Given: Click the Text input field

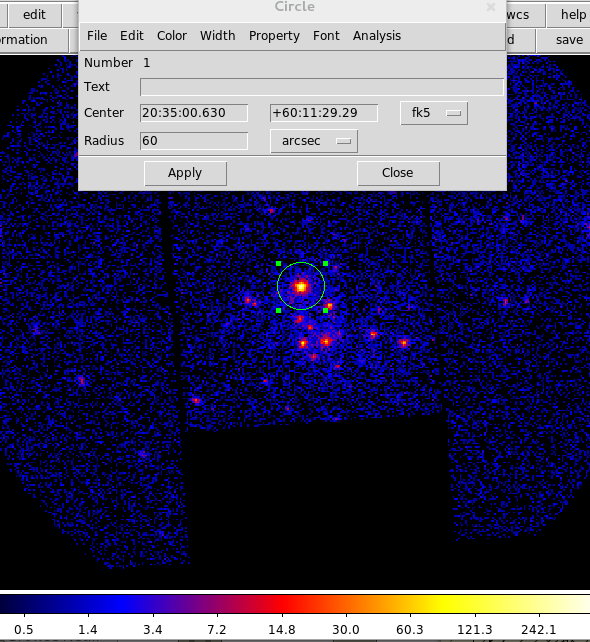Looking at the screenshot, I should 322,87.
